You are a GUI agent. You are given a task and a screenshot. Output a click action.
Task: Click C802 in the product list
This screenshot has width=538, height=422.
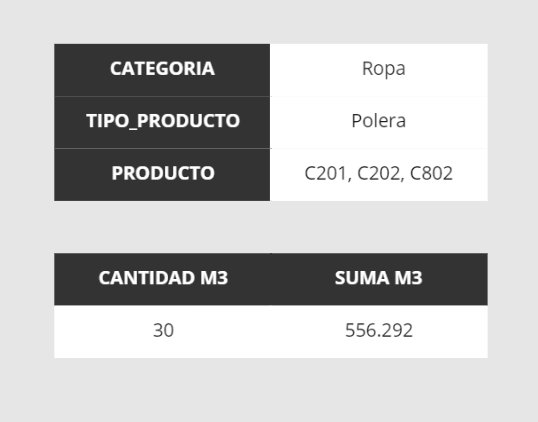click(431, 173)
